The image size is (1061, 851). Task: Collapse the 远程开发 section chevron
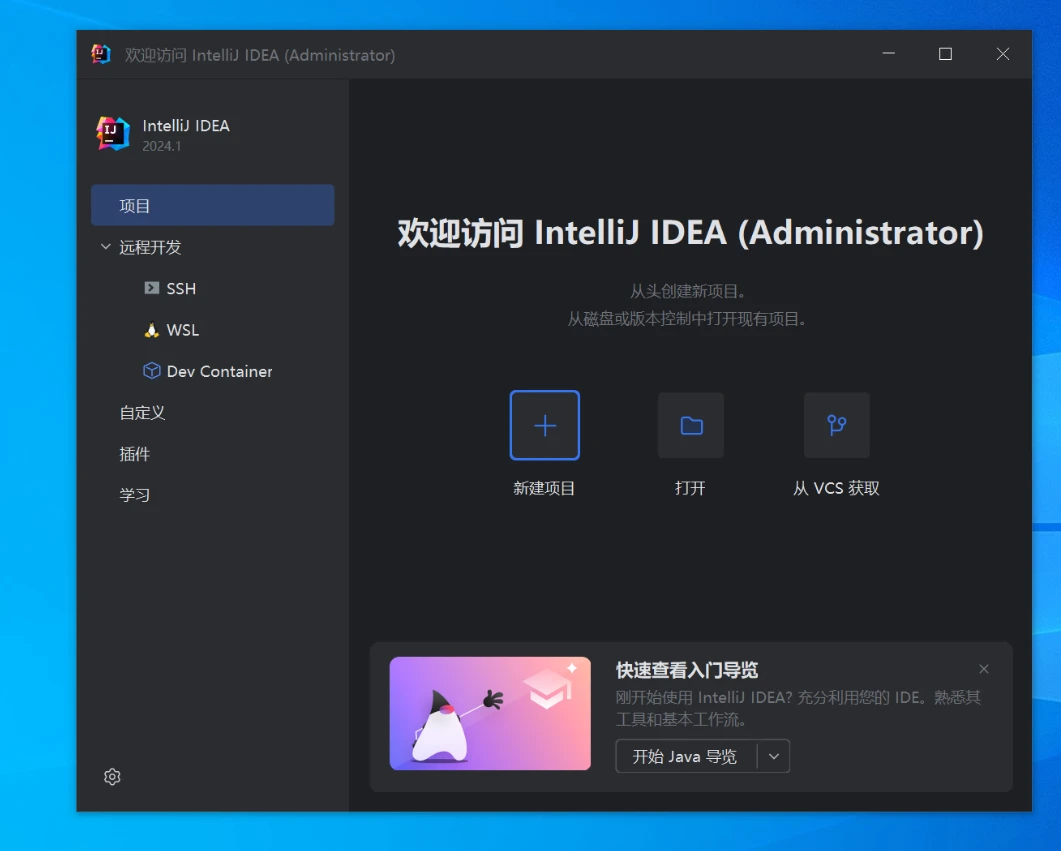pos(106,247)
